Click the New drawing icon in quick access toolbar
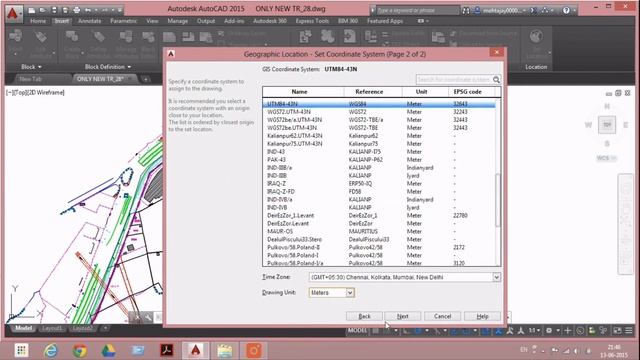The width and height of the screenshot is (640, 360). click(31, 10)
